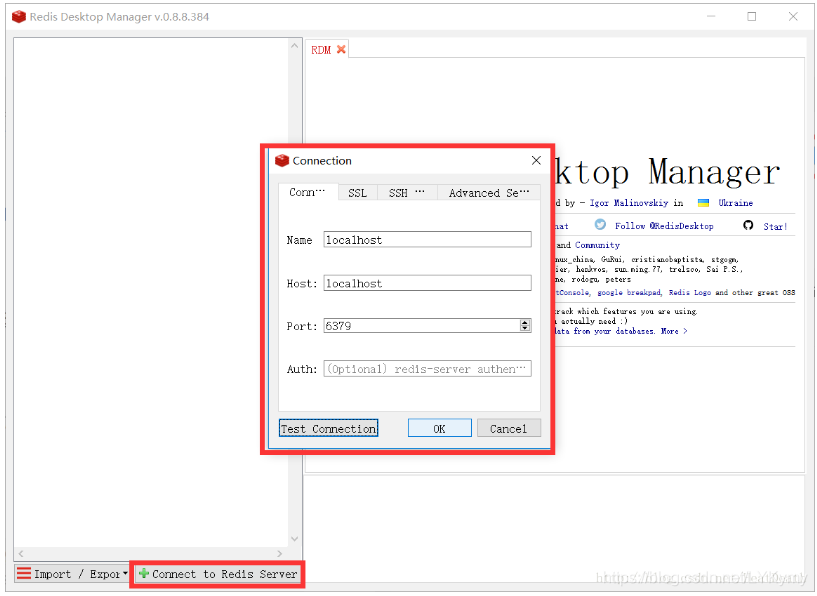817x596 pixels.
Task: Click the red Import/Export menu icon
Action: (23, 573)
